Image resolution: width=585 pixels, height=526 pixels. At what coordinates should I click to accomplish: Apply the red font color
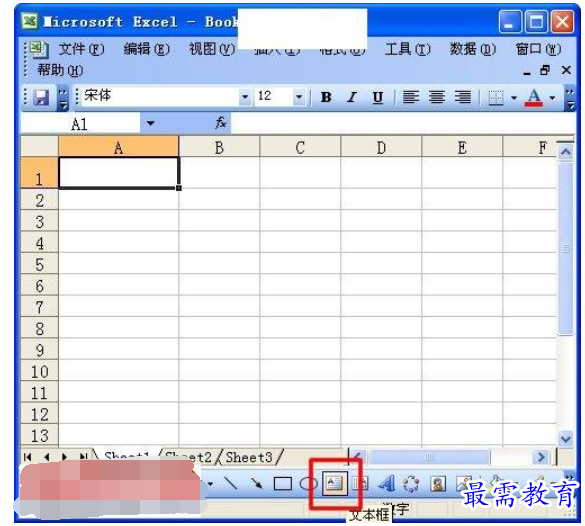tap(534, 98)
